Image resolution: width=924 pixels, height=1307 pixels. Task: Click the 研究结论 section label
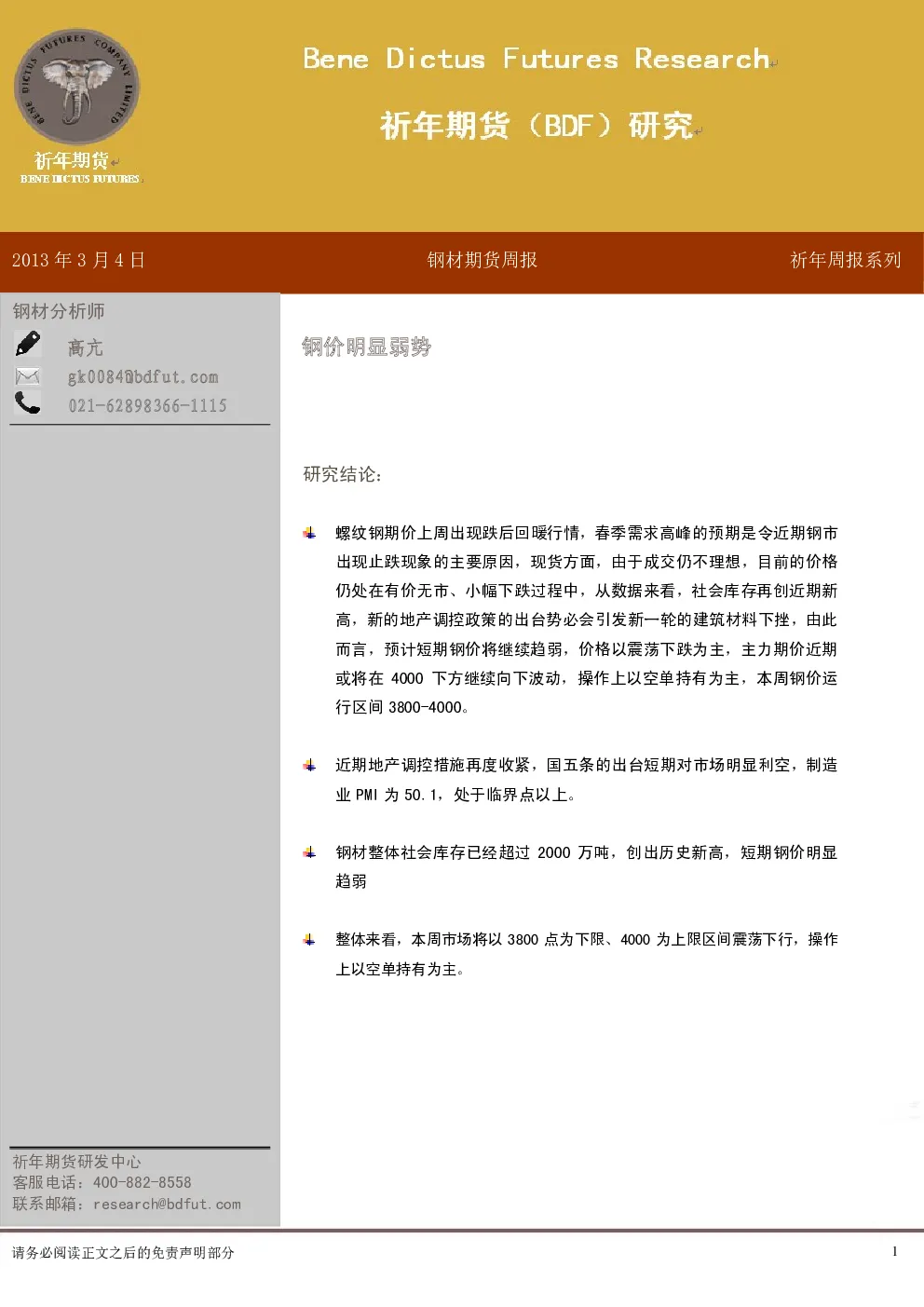343,474
